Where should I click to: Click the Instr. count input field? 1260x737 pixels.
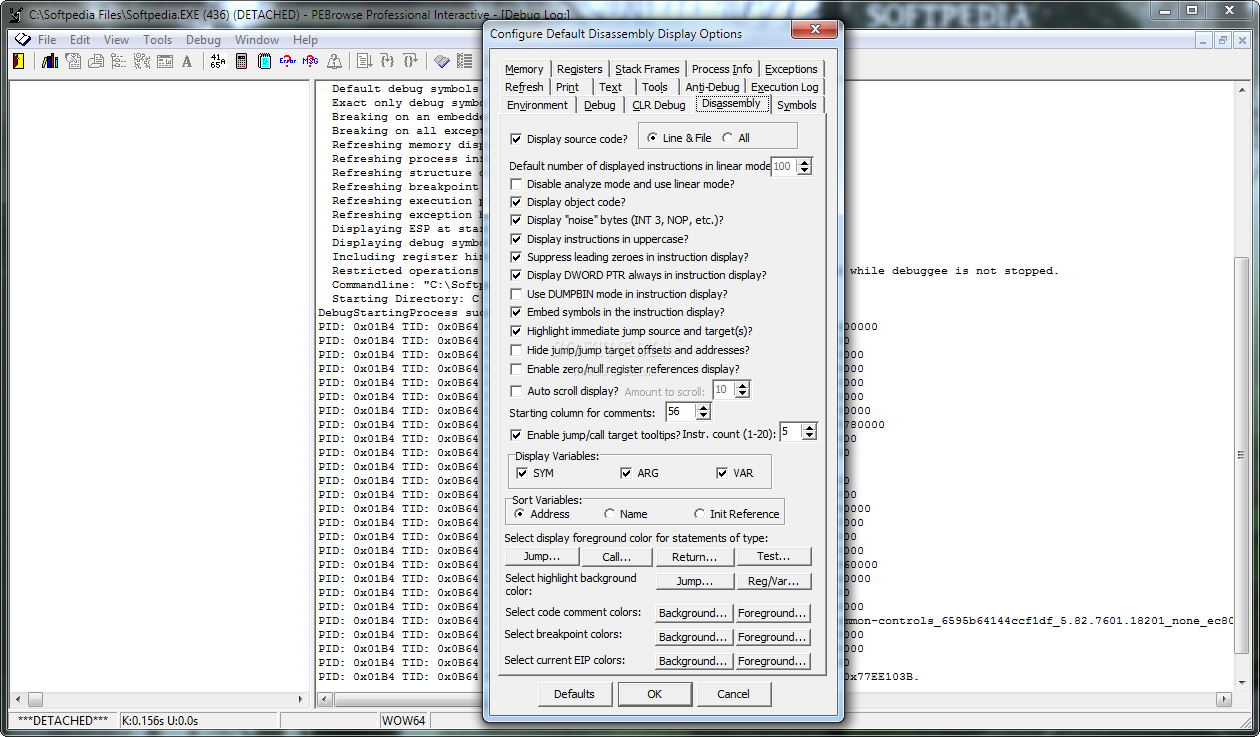790,432
